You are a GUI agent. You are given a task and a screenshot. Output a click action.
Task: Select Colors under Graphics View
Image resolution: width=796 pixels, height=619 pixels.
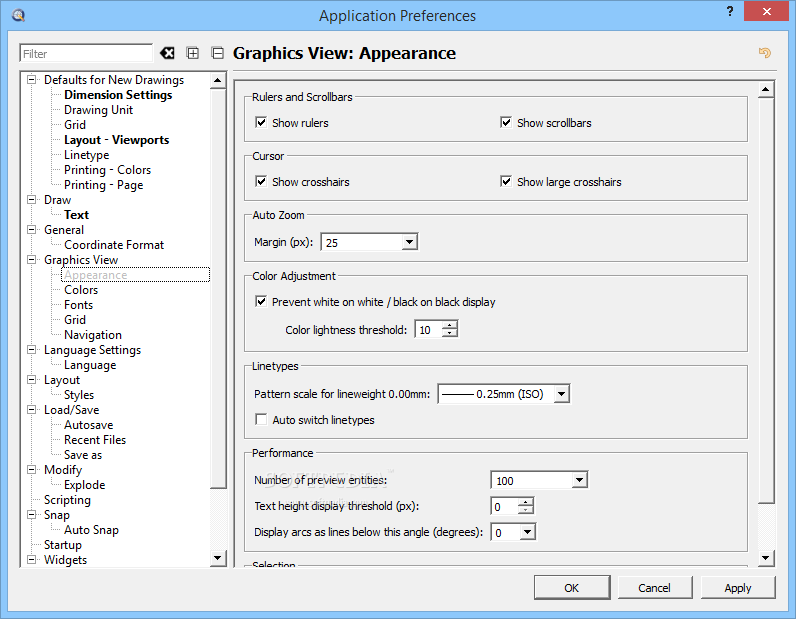(81, 290)
